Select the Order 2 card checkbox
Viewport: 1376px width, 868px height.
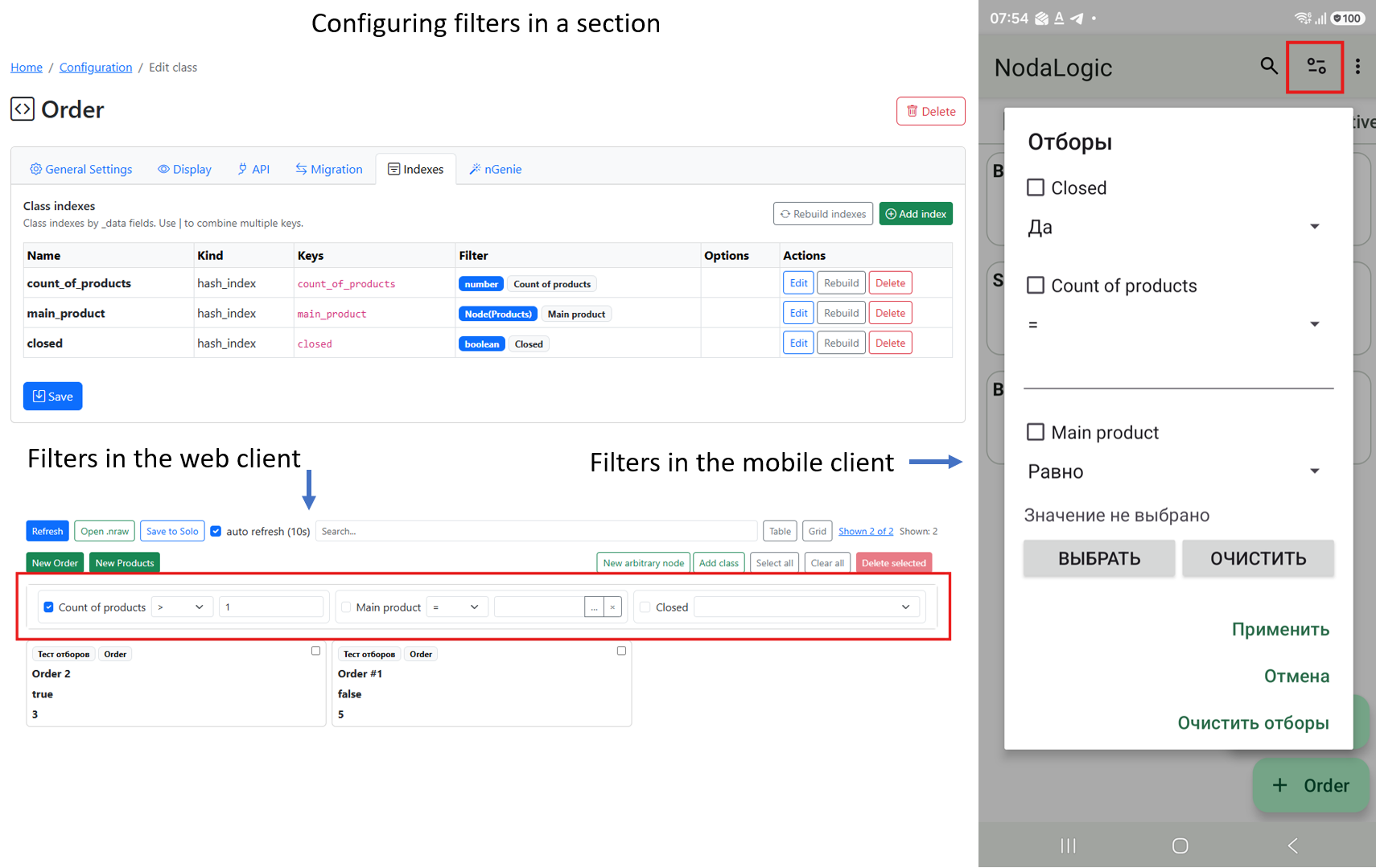[x=315, y=651]
